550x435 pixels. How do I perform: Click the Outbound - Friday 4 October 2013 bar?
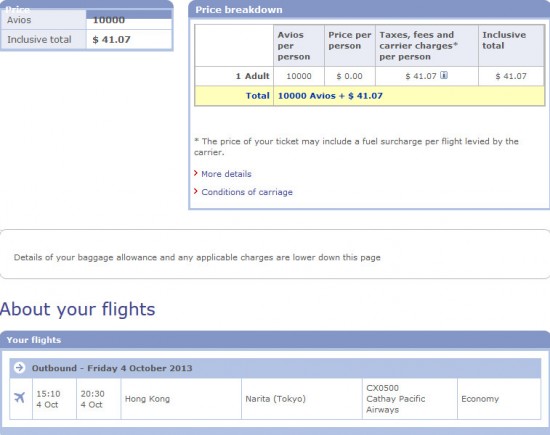click(x=275, y=368)
